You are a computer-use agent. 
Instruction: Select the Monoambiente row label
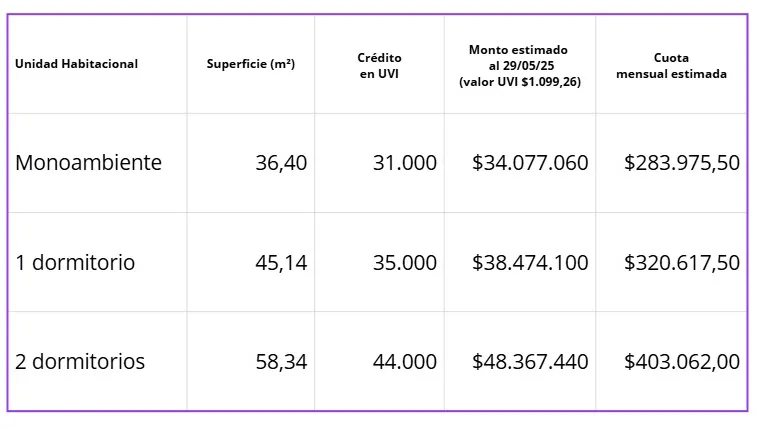[88, 163]
